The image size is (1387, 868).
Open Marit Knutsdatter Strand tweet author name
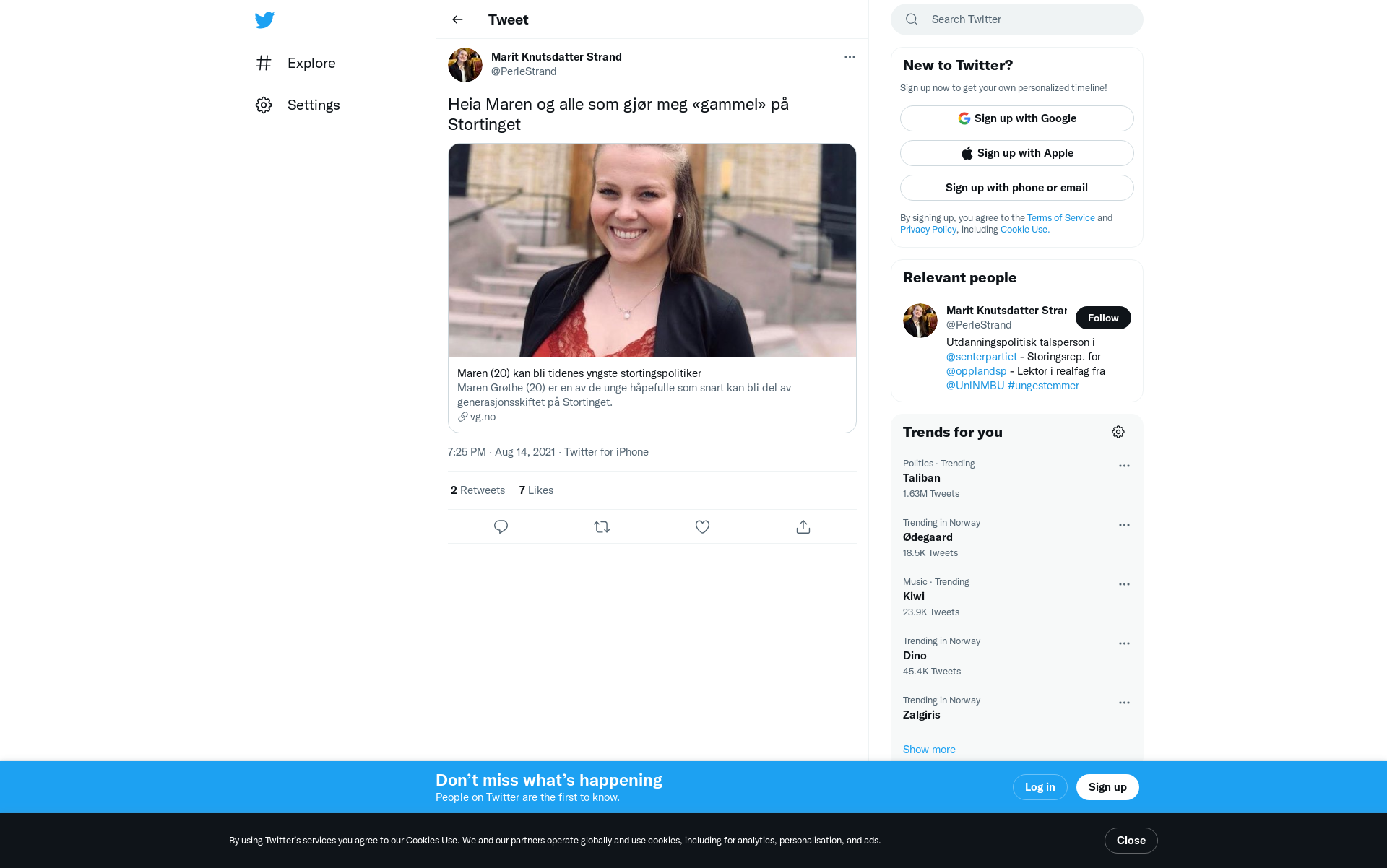pyautogui.click(x=556, y=57)
